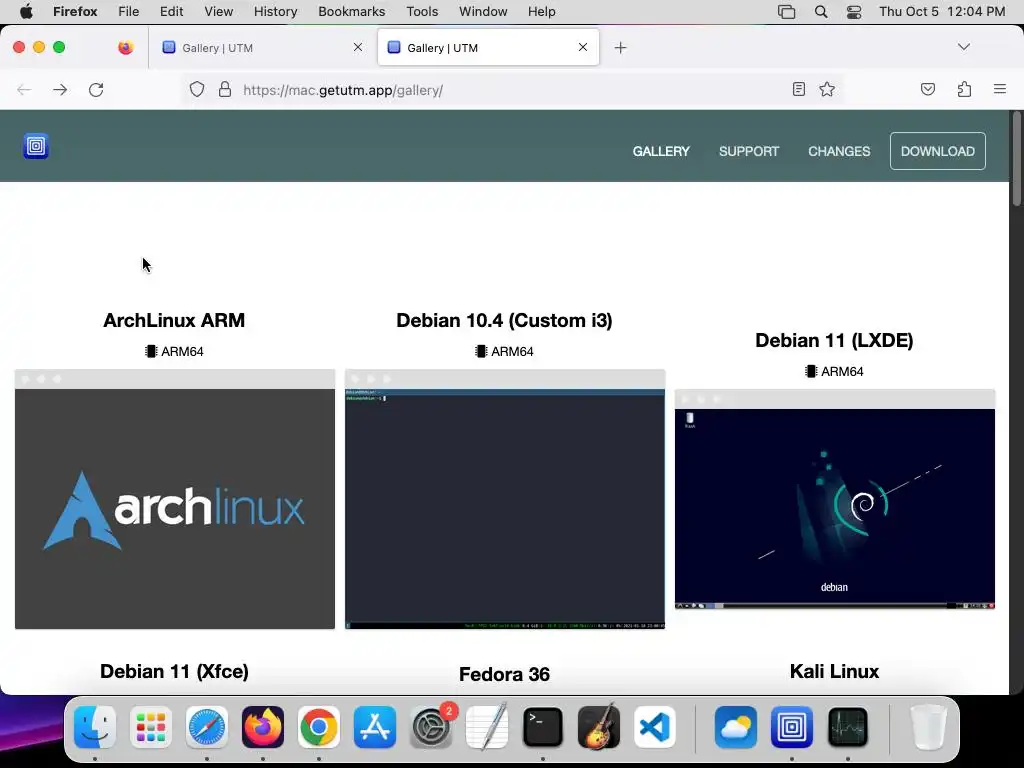1024x768 pixels.
Task: Open the History menu
Action: [x=275, y=12]
